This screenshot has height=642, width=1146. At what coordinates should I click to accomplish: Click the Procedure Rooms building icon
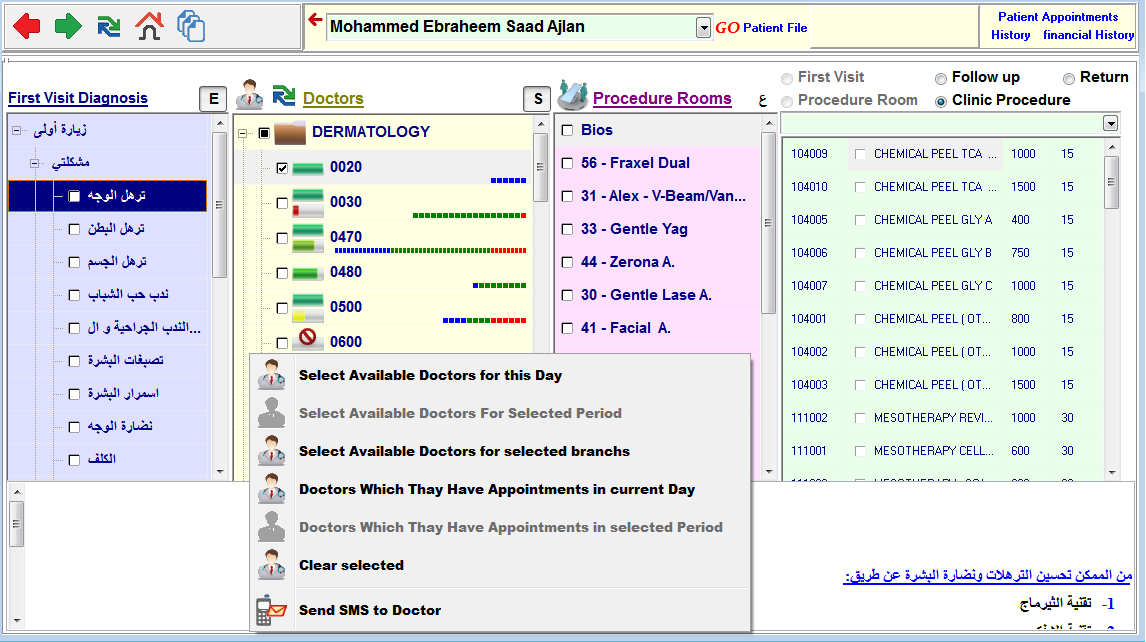(572, 95)
